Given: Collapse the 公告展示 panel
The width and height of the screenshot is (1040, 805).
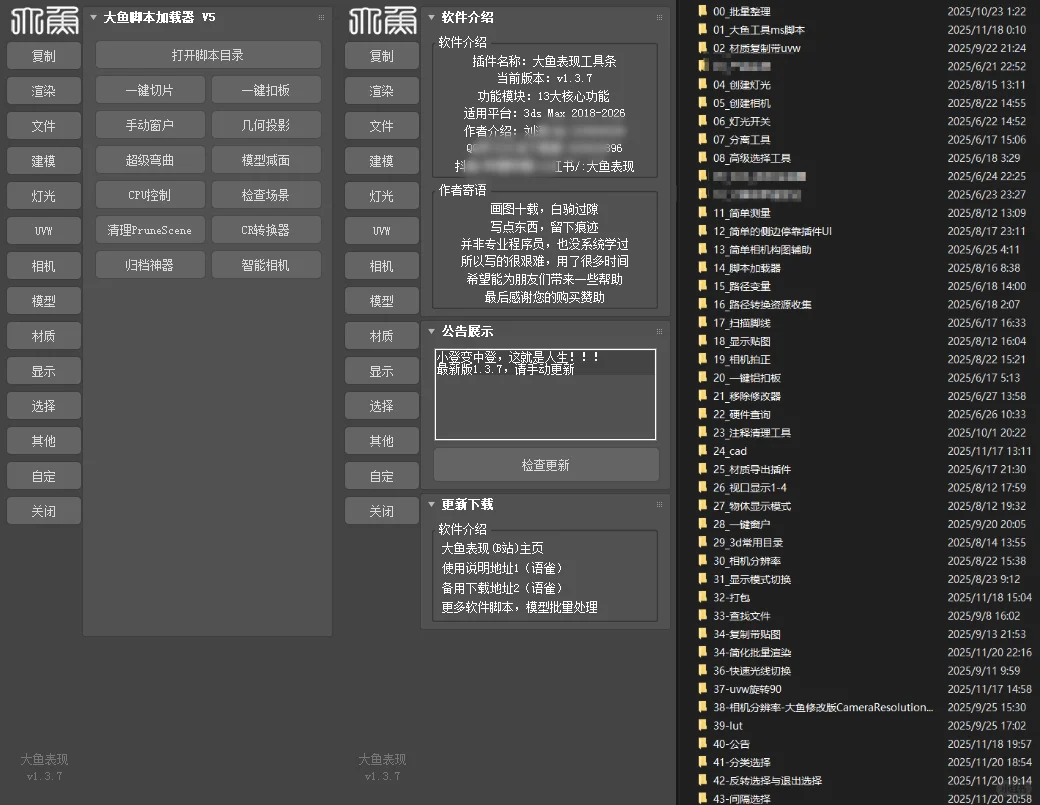Looking at the screenshot, I should (x=430, y=332).
